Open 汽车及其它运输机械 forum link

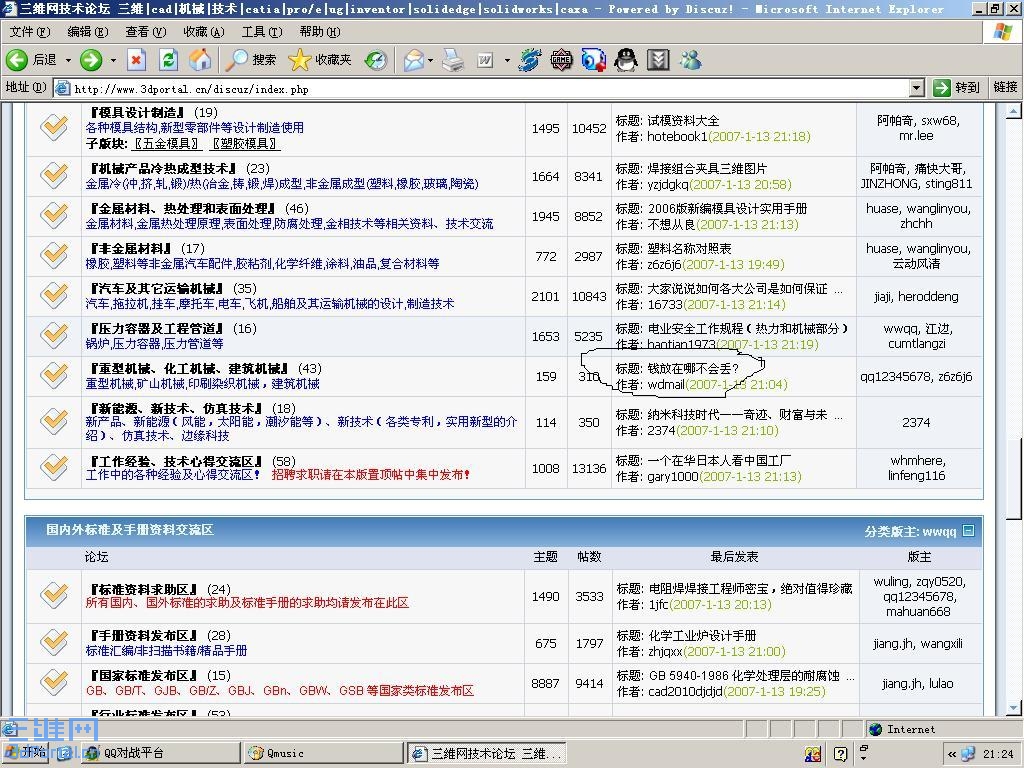click(157, 288)
